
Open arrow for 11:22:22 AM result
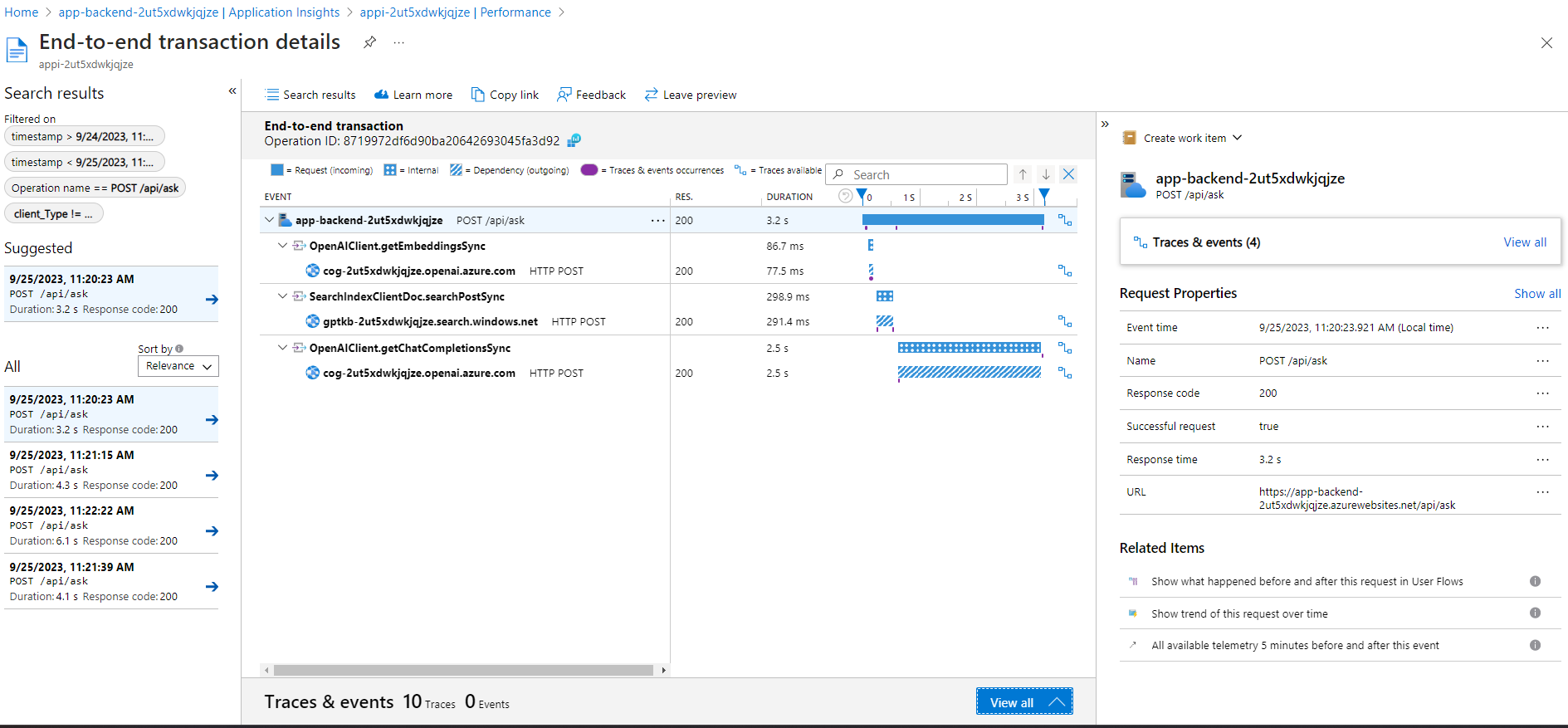(212, 531)
